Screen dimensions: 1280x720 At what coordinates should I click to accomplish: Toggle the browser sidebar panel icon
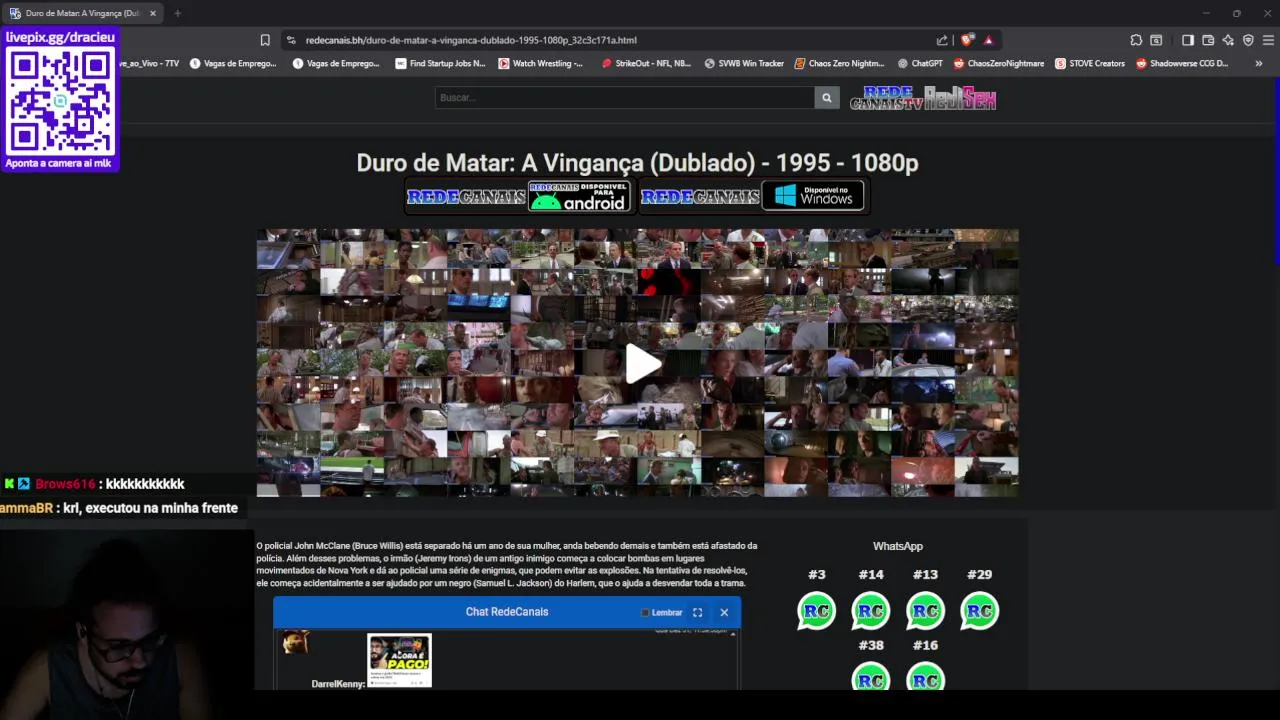click(x=1188, y=40)
